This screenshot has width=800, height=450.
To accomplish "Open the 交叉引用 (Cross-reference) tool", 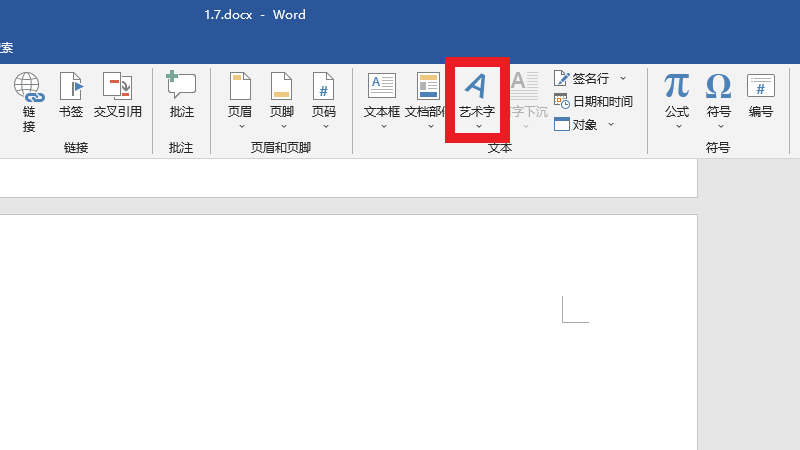I will [x=118, y=88].
